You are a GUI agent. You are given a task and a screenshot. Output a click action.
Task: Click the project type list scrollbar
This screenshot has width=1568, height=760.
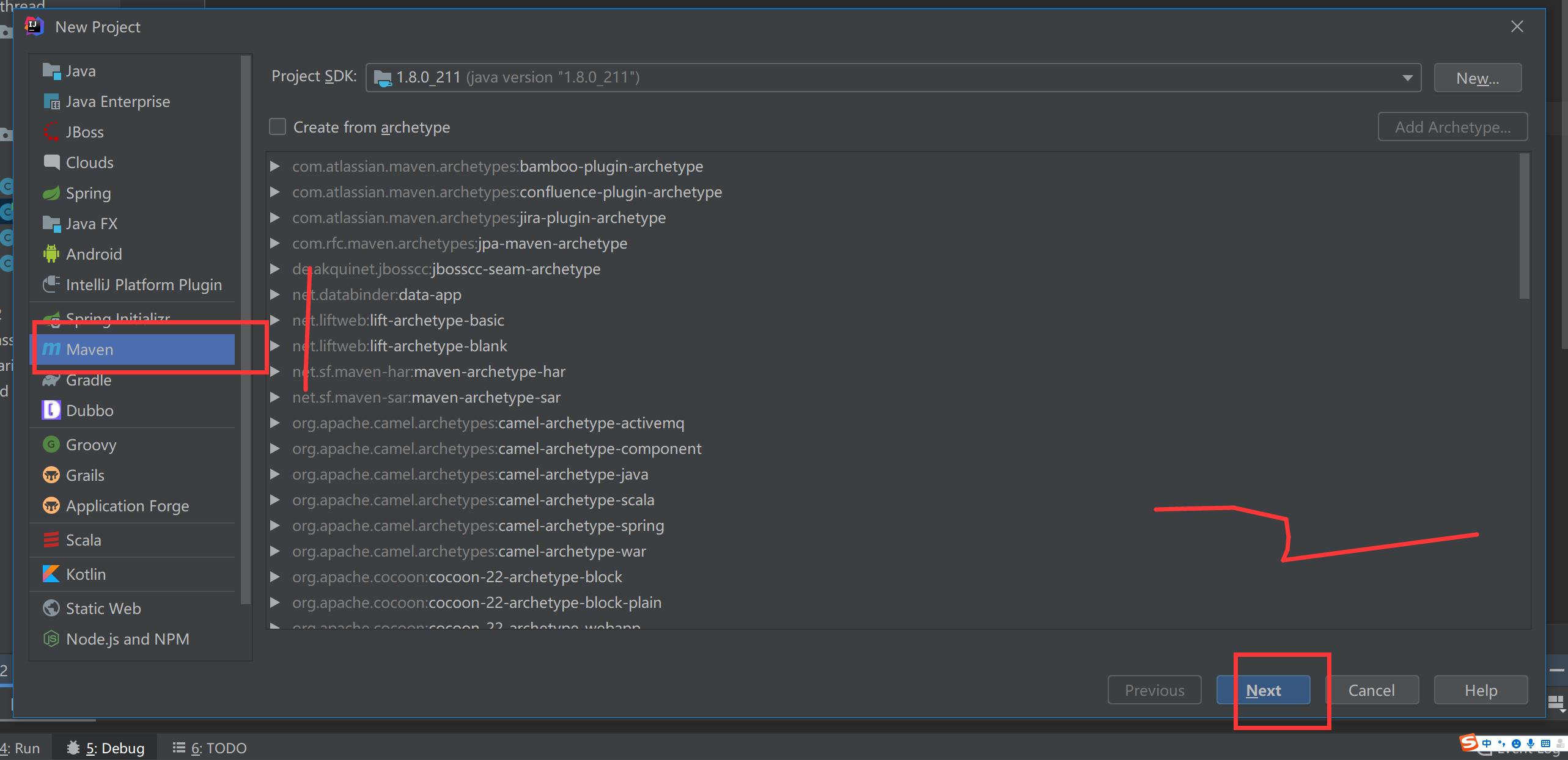[246, 330]
